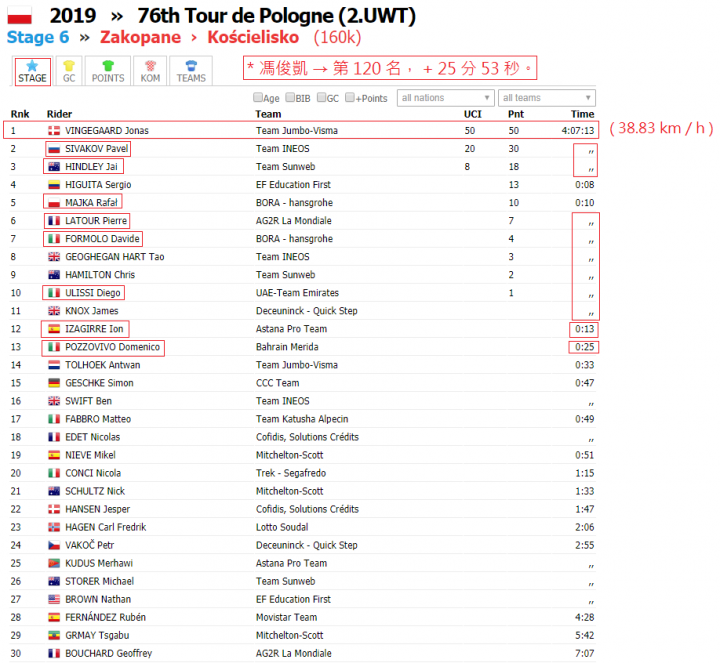The height and width of the screenshot is (663, 720).
Task: Click Colombia flag beside HIGUITA Sergio
Action: [54, 185]
